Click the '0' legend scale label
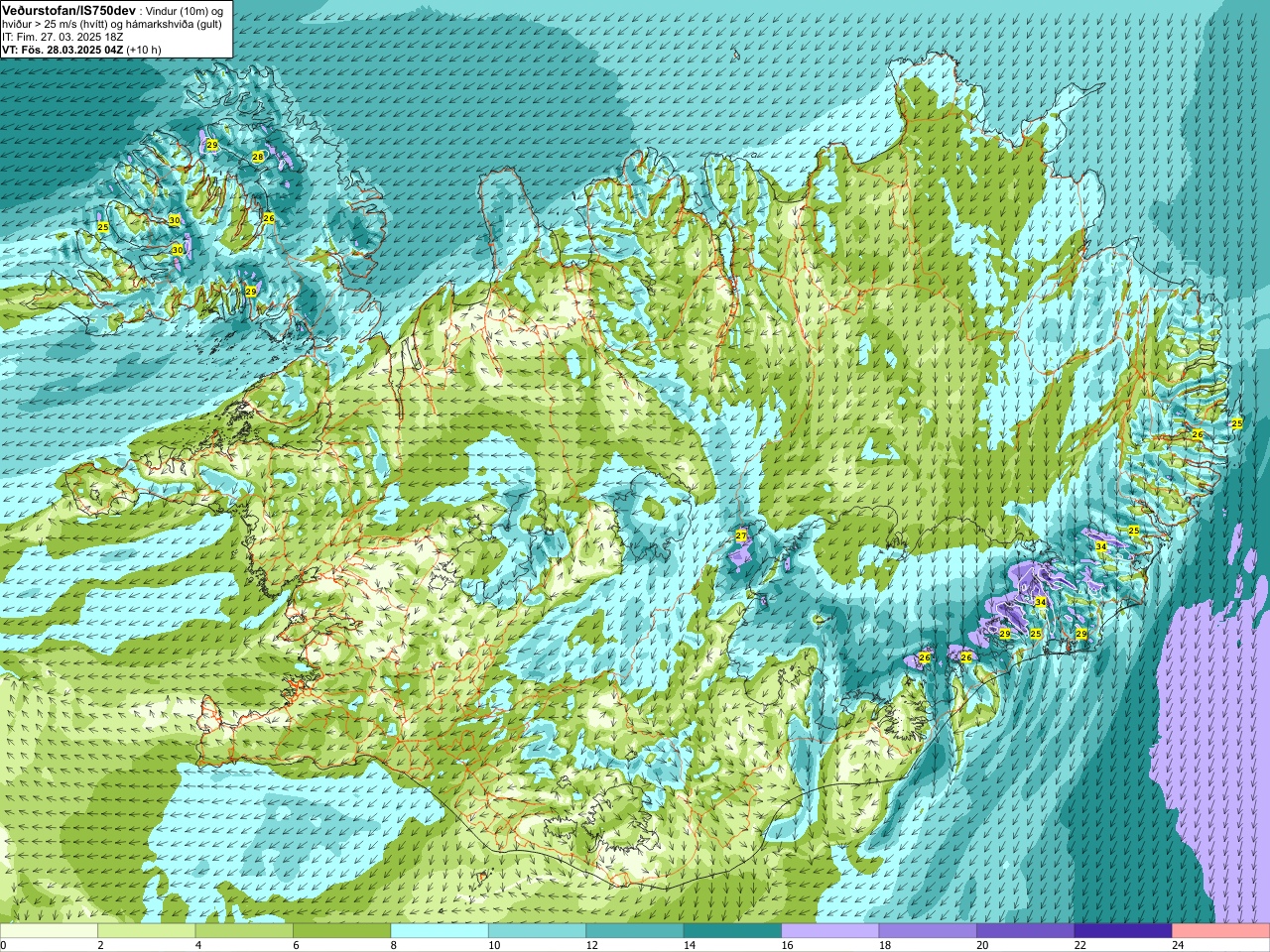The image size is (1270, 952). pyautogui.click(x=4, y=945)
